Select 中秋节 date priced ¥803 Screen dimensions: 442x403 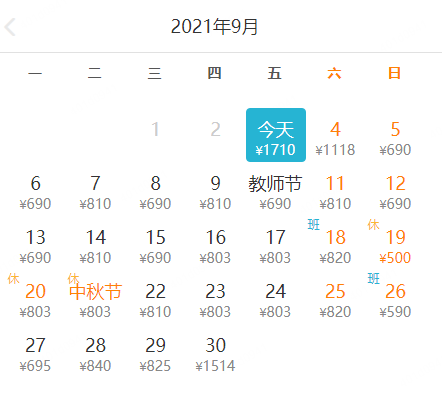click(95, 300)
